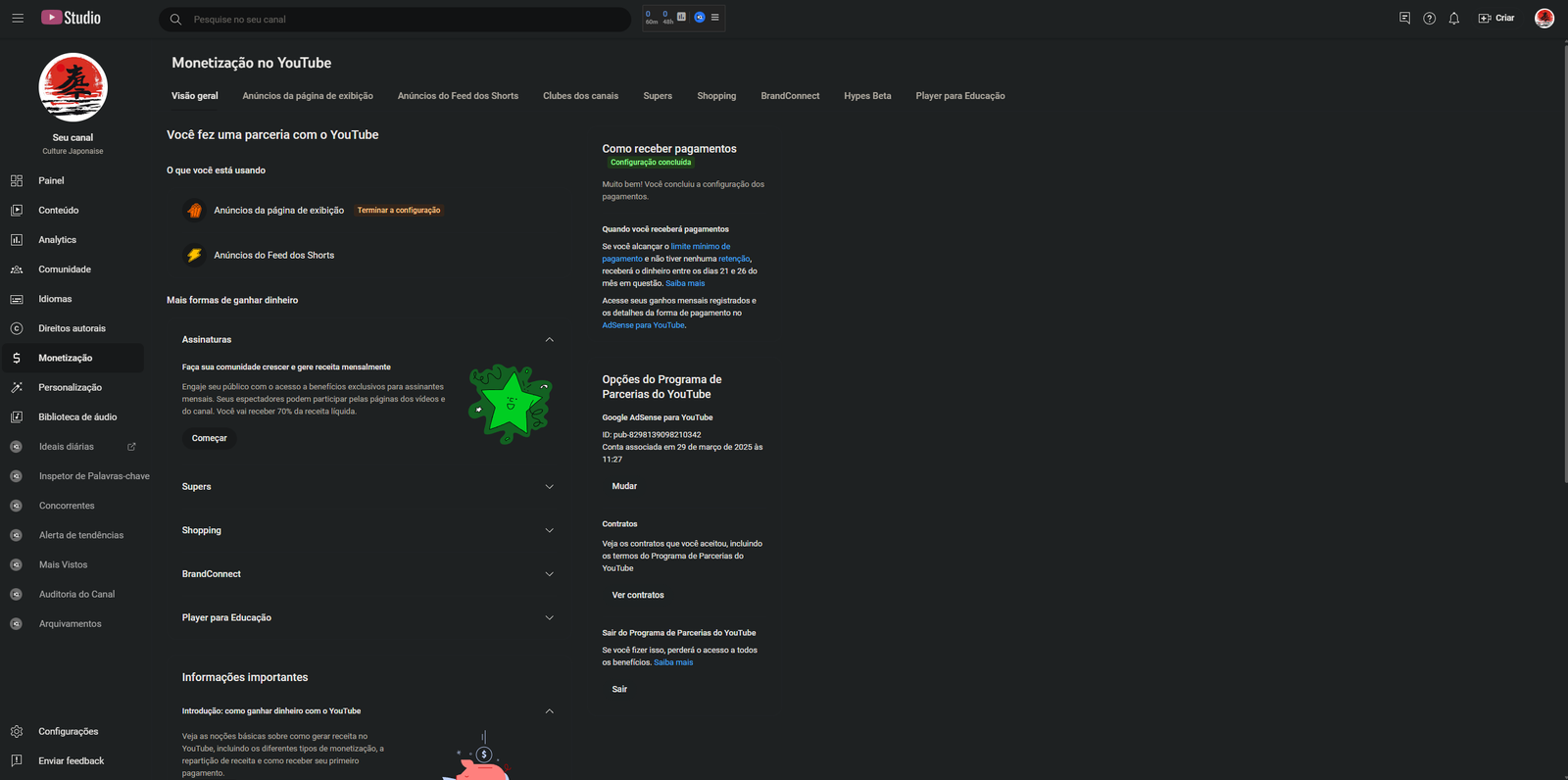Open the Hypes Beta tab
Screen dimensions: 1568x780
[x=867, y=96]
